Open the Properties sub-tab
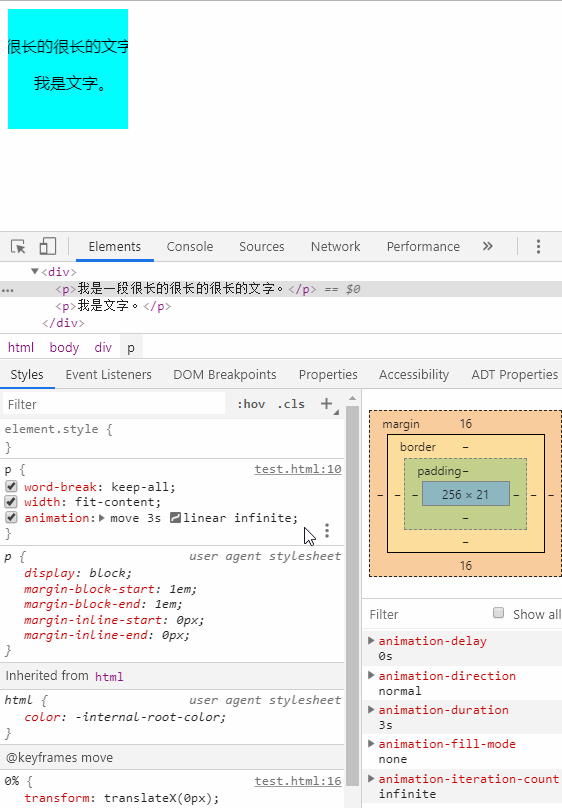The height and width of the screenshot is (808, 562). point(328,375)
